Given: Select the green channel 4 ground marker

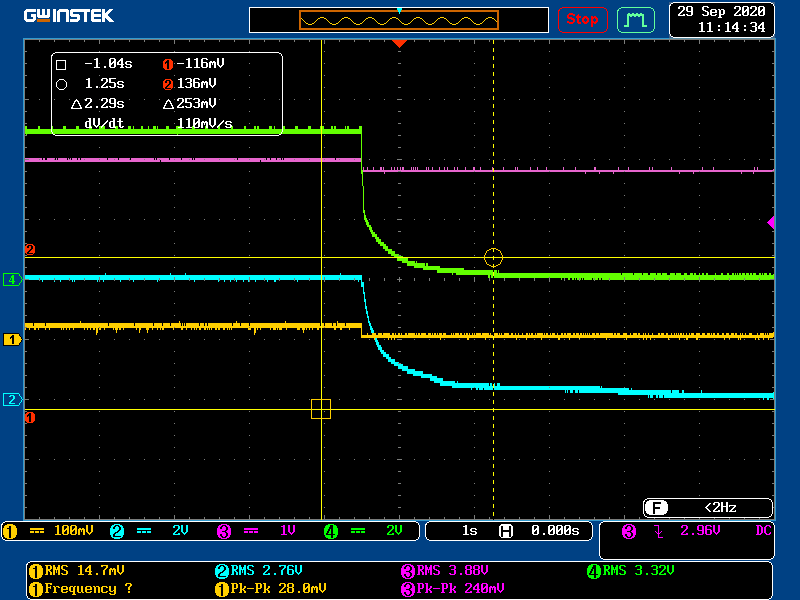Looking at the screenshot, I should (x=13, y=280).
